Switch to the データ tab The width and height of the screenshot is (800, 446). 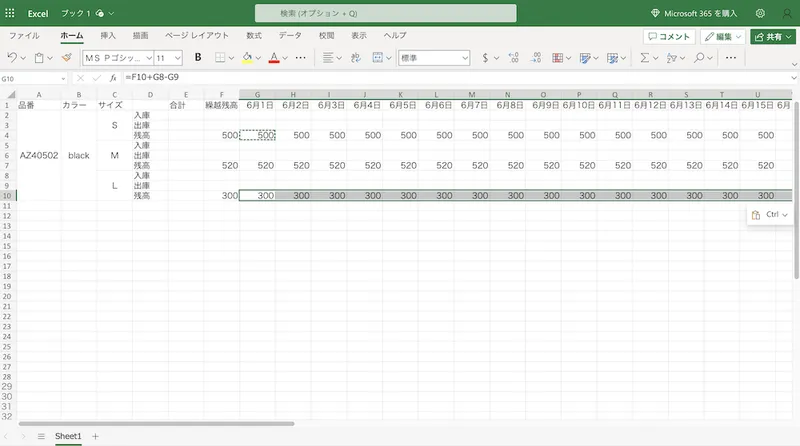(290, 36)
